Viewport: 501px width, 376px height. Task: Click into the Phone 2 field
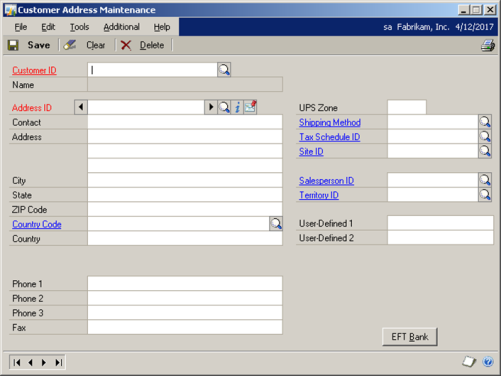[x=185, y=298]
